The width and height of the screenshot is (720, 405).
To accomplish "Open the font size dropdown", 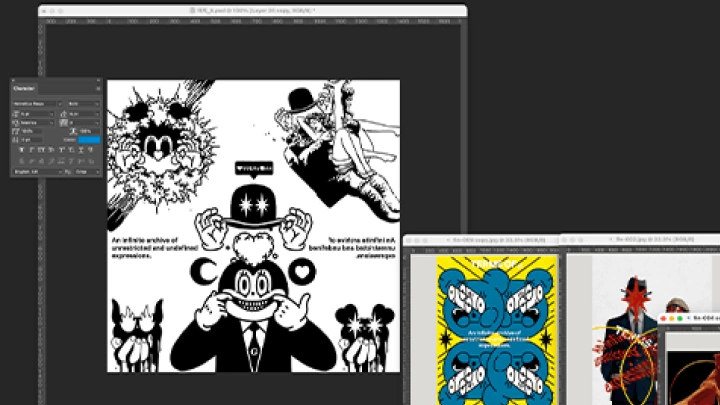I will coord(51,114).
